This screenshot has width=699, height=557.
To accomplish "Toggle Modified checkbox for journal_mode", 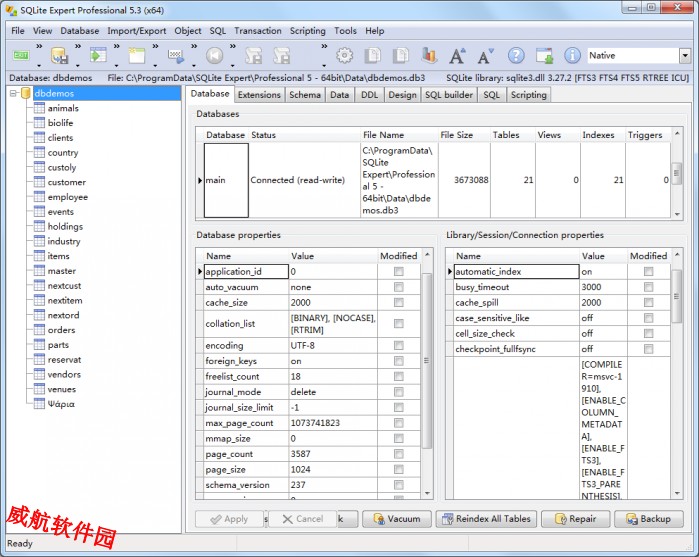I will pyautogui.click(x=399, y=392).
